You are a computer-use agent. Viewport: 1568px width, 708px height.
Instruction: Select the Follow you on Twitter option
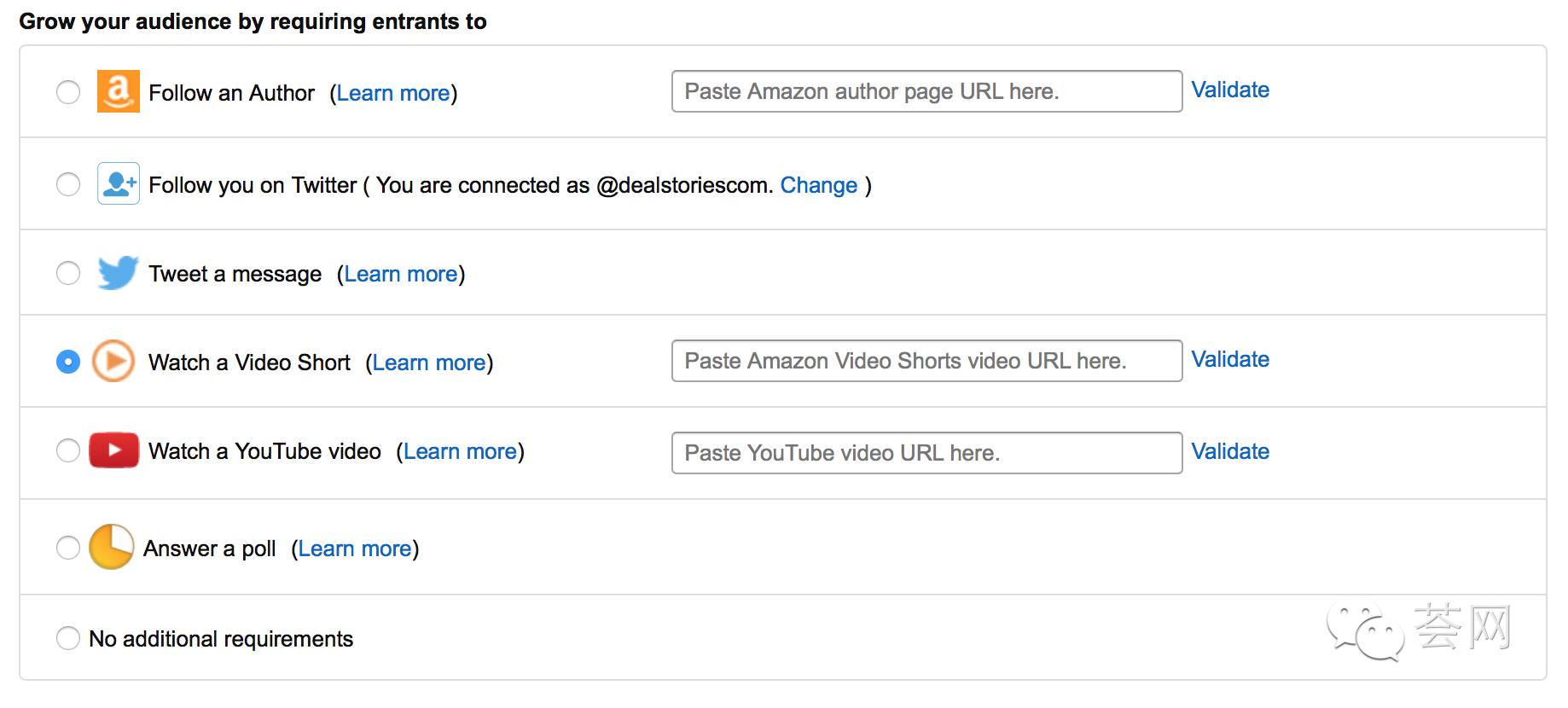[x=68, y=184]
